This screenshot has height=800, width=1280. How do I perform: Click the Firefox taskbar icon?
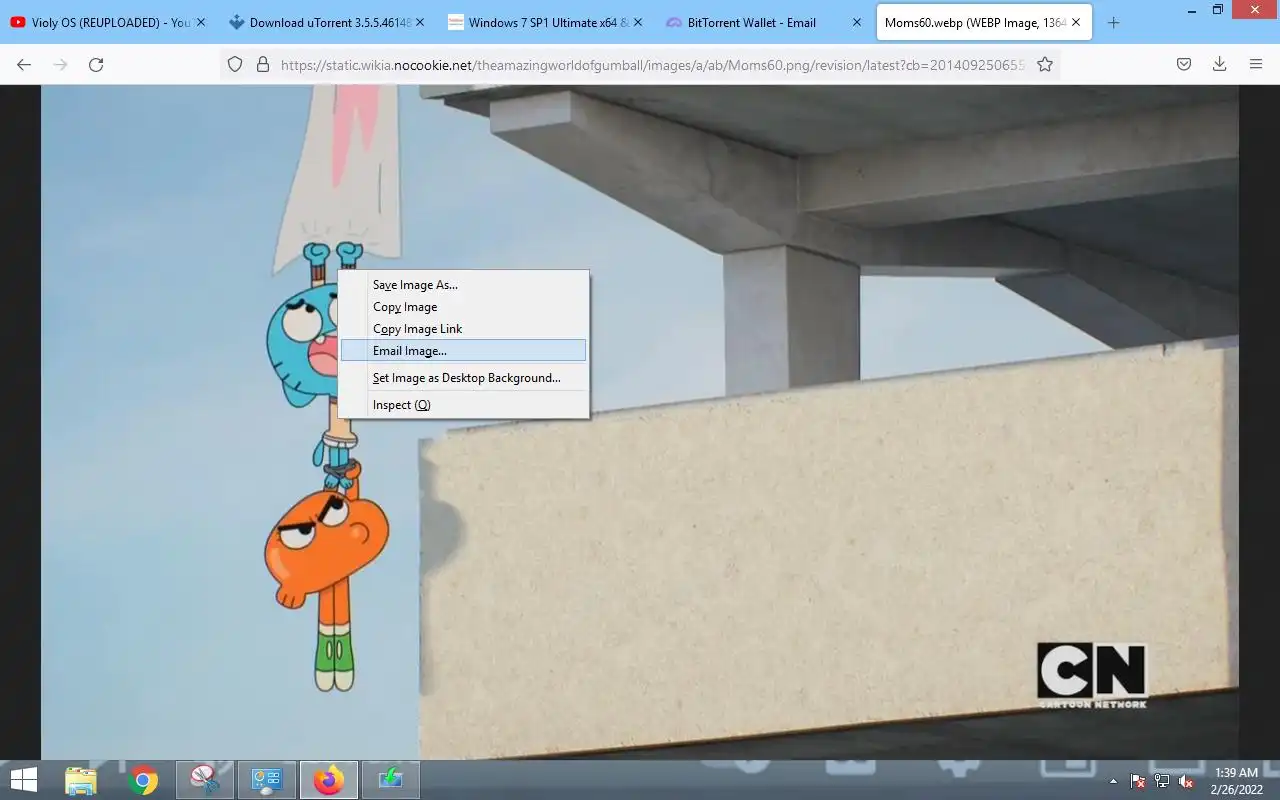click(x=329, y=780)
